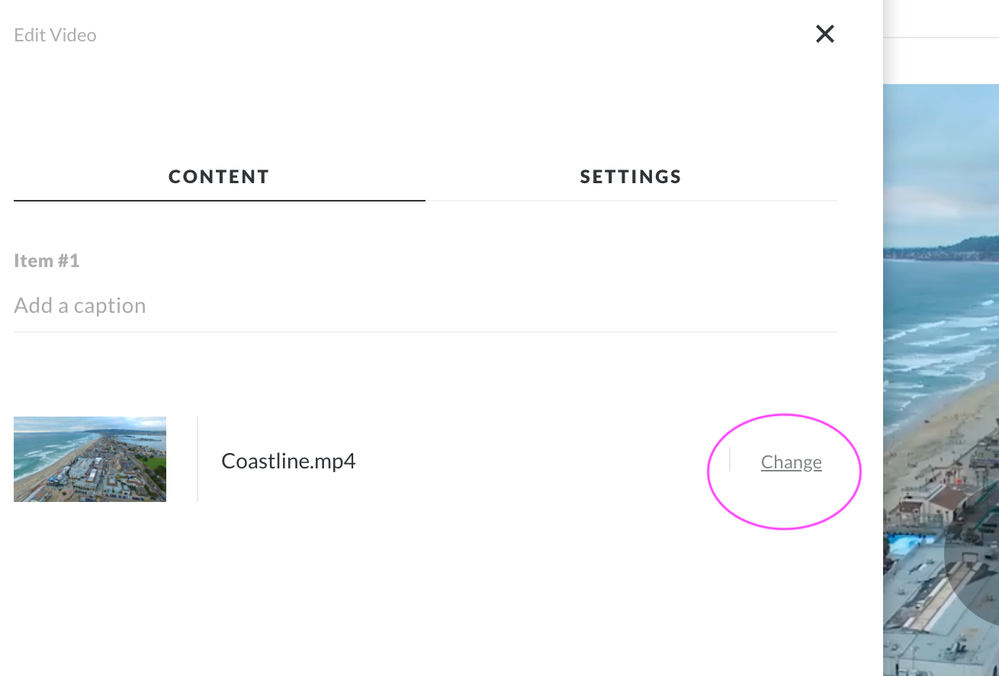This screenshot has height=676, width=999.
Task: Click the underline beneath the CONTENT tab
Action: click(219, 200)
